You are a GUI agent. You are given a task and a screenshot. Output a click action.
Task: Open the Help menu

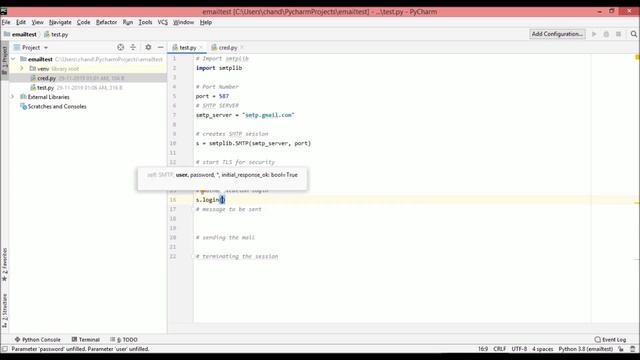(206, 22)
